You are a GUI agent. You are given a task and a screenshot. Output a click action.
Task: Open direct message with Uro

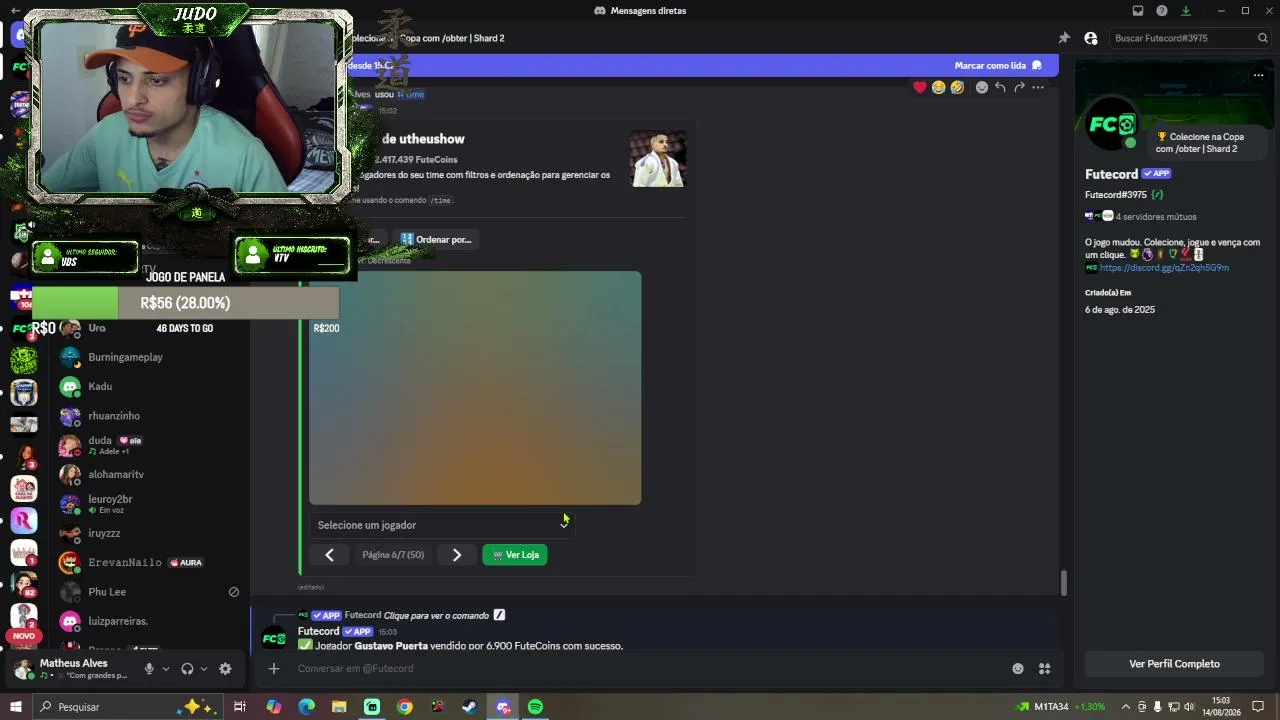pyautogui.click(x=150, y=328)
